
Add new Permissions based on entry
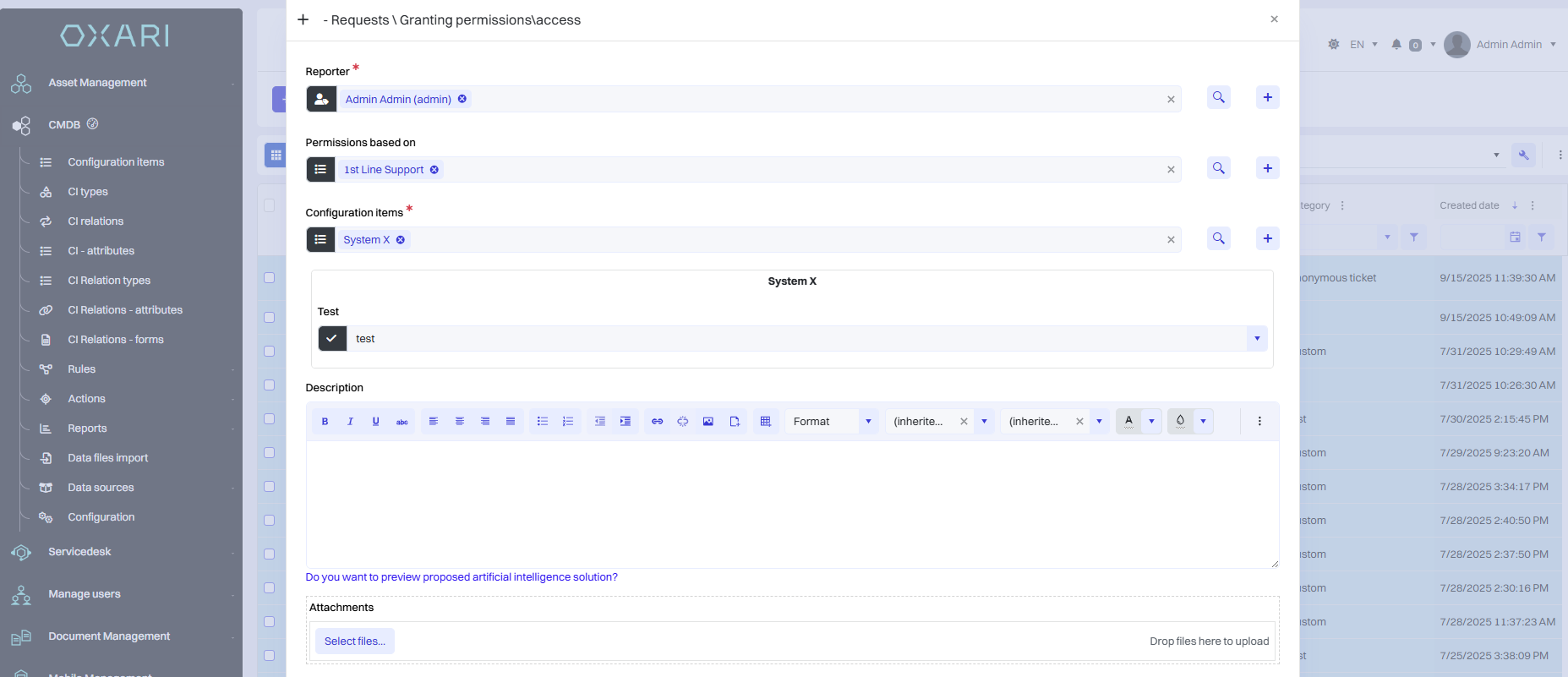(x=1268, y=168)
